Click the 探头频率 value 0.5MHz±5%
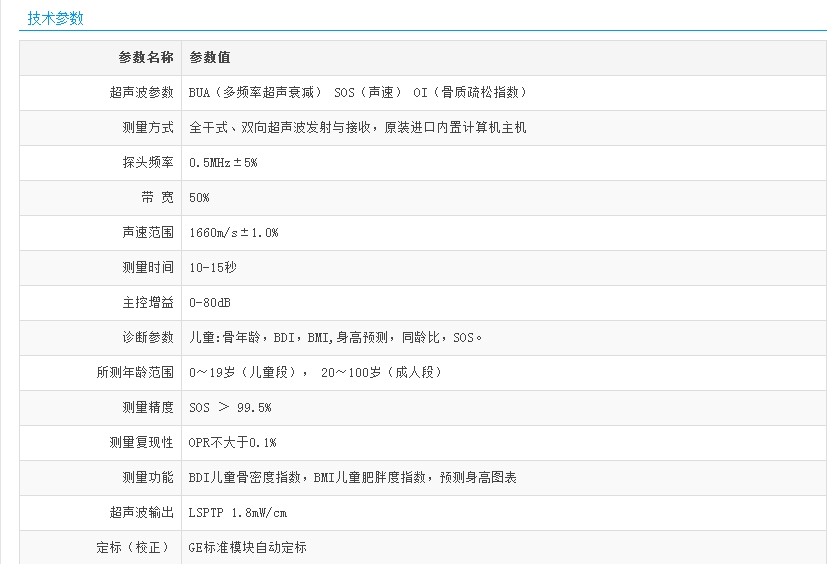Image resolution: width=837 pixels, height=564 pixels. [x=223, y=162]
